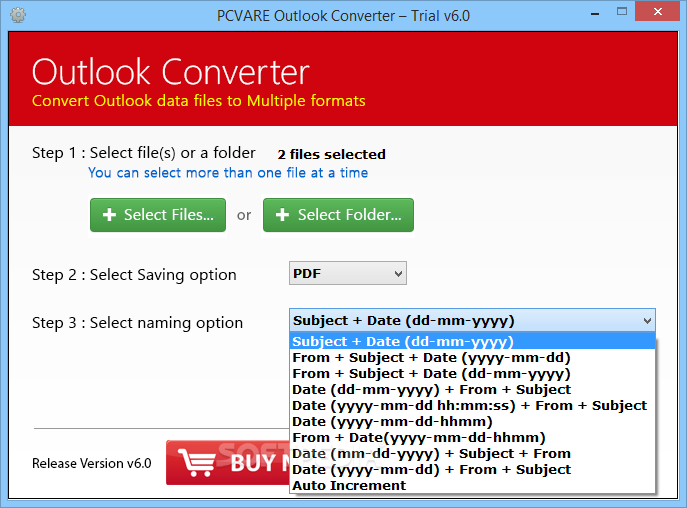
Task: Select From + Date(yyyy-mm-dd-hhmm) naming option
Action: (472, 438)
